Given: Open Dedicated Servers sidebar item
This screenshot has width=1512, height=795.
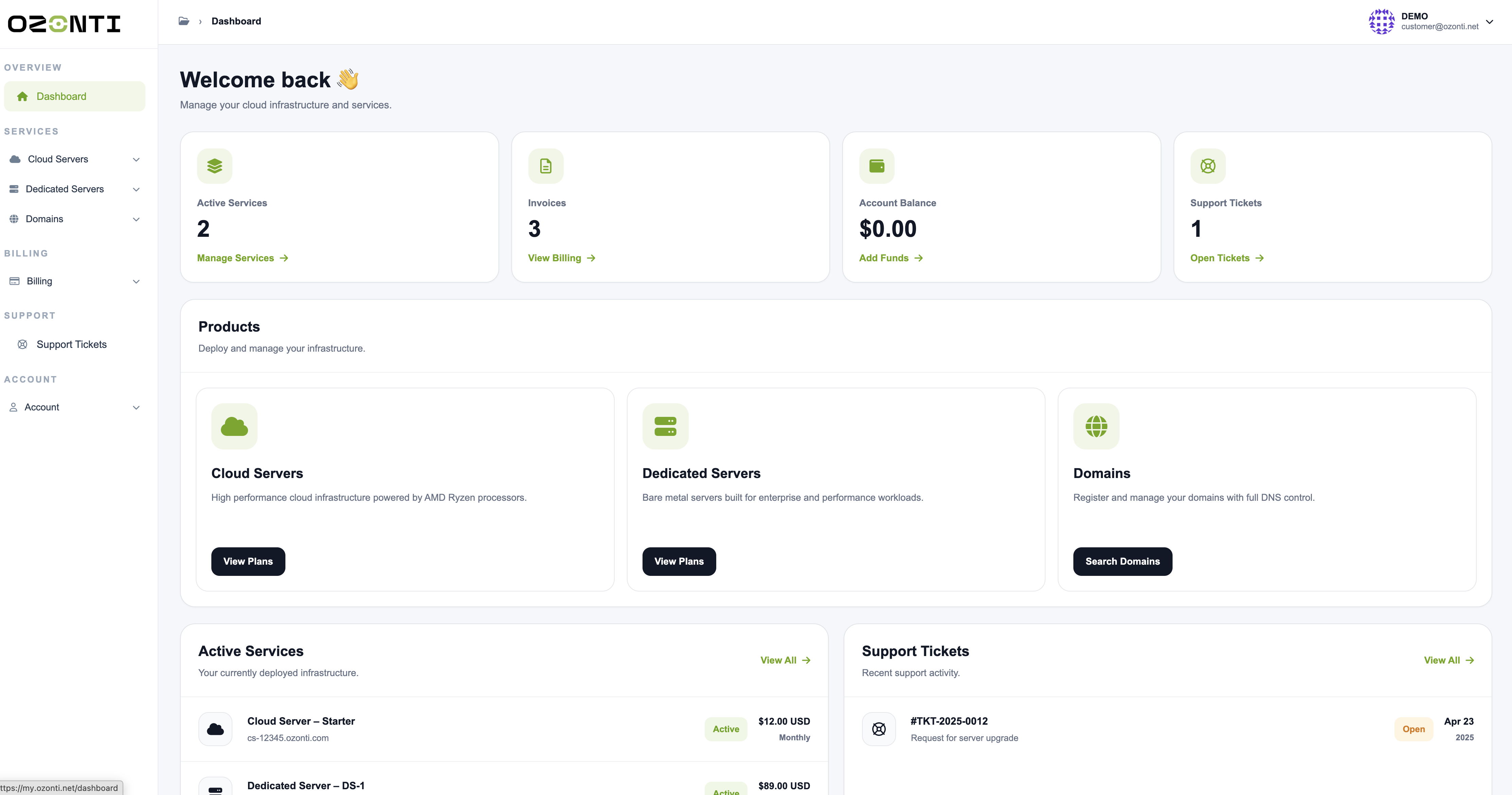Looking at the screenshot, I should (x=74, y=189).
